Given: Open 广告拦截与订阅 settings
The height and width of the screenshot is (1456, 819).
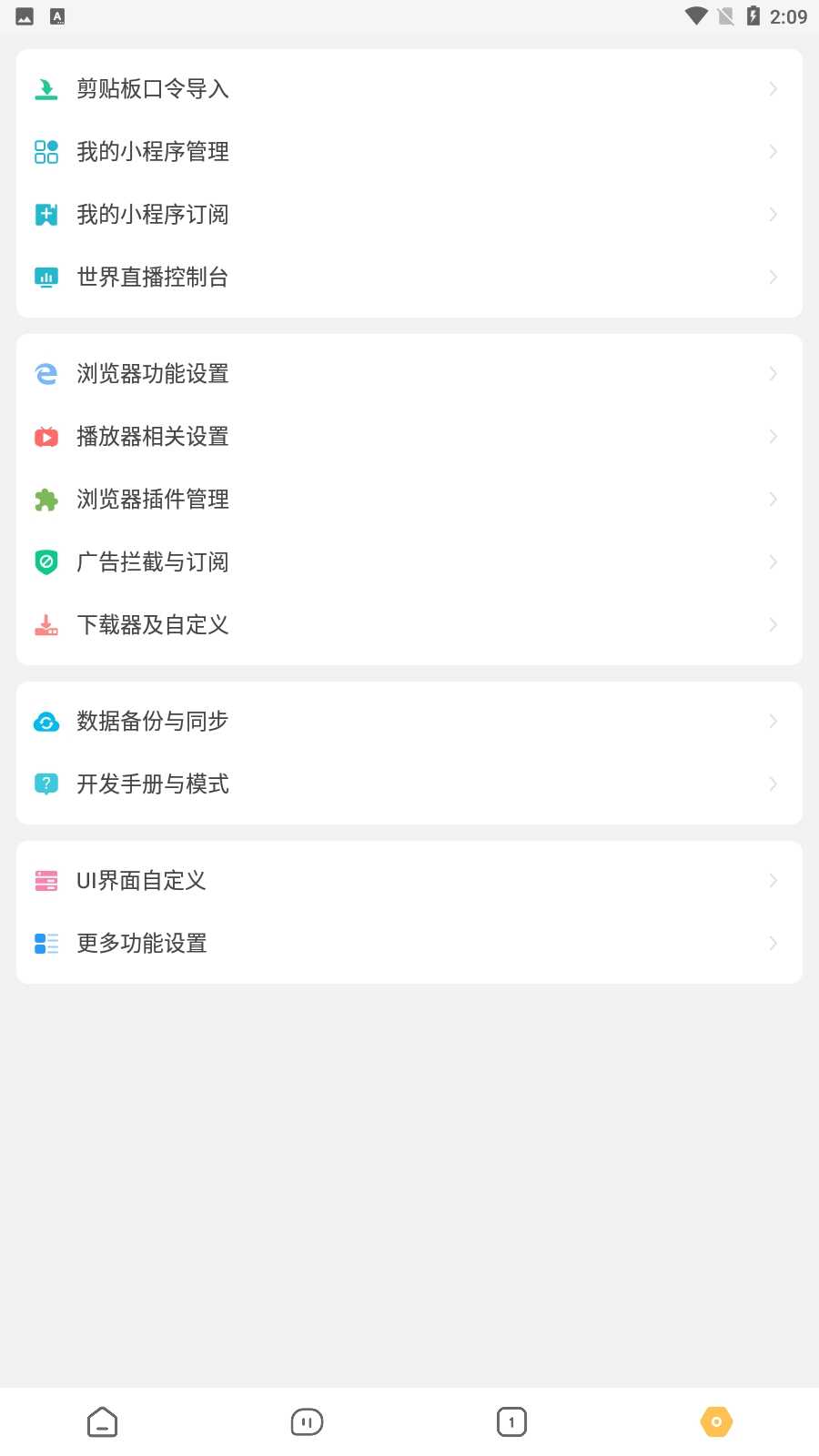Looking at the screenshot, I should click(x=153, y=562).
